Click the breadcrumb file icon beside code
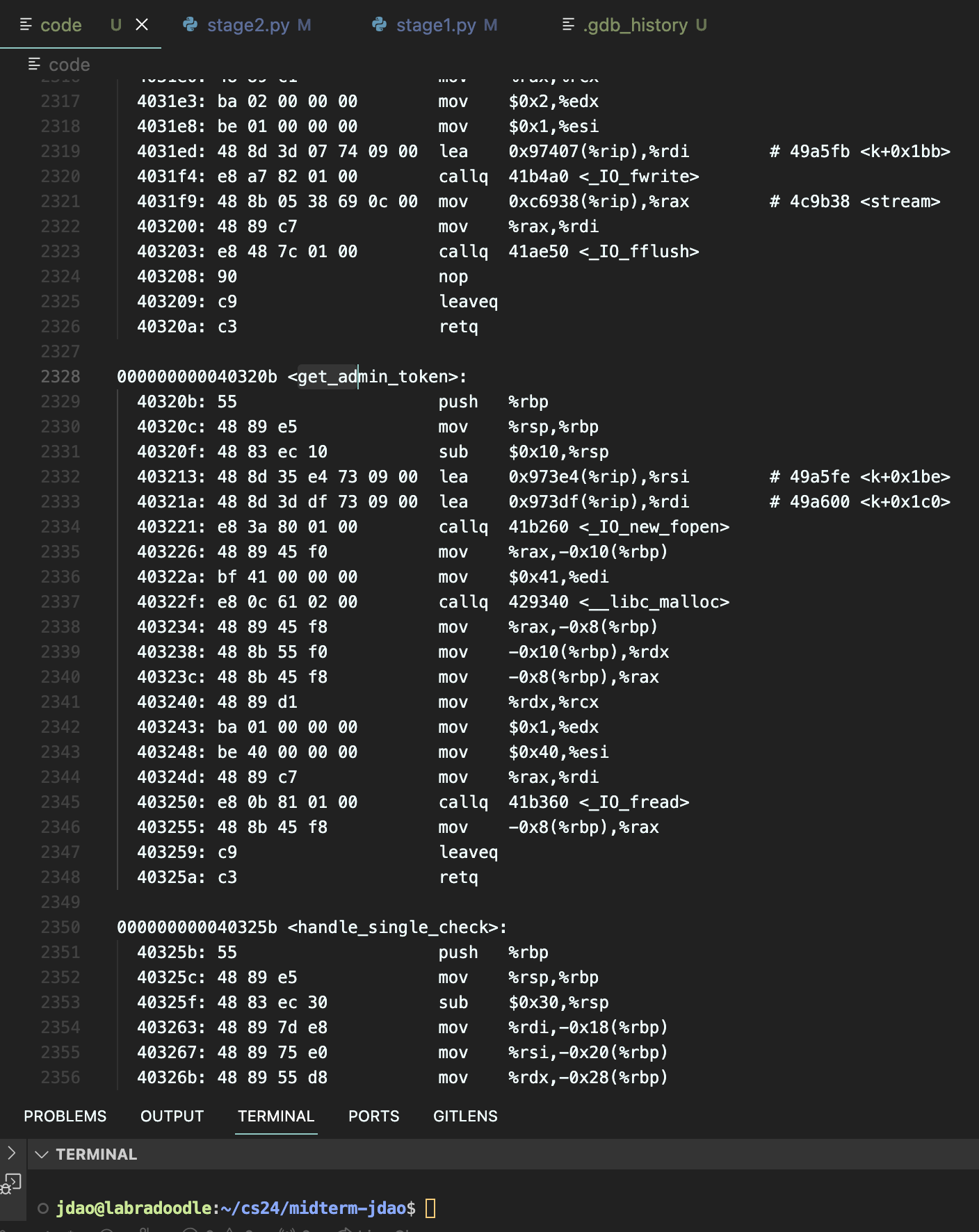This screenshot has height=1232, width=979. (x=34, y=65)
